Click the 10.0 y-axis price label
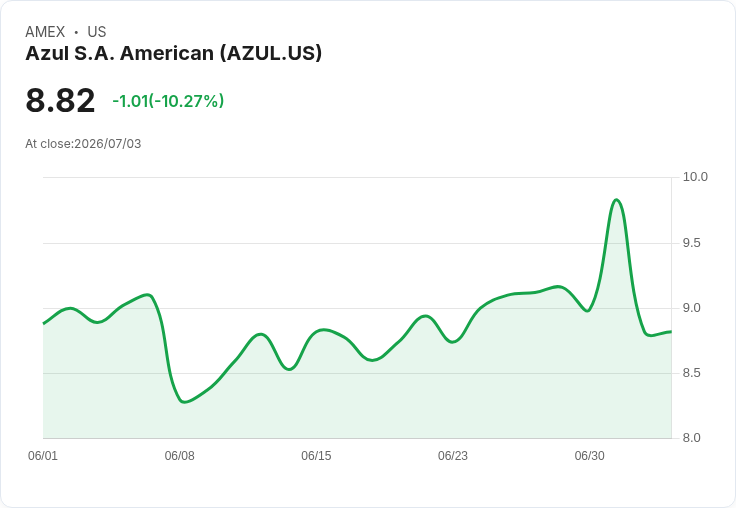This screenshot has height=508, width=736. click(x=695, y=177)
